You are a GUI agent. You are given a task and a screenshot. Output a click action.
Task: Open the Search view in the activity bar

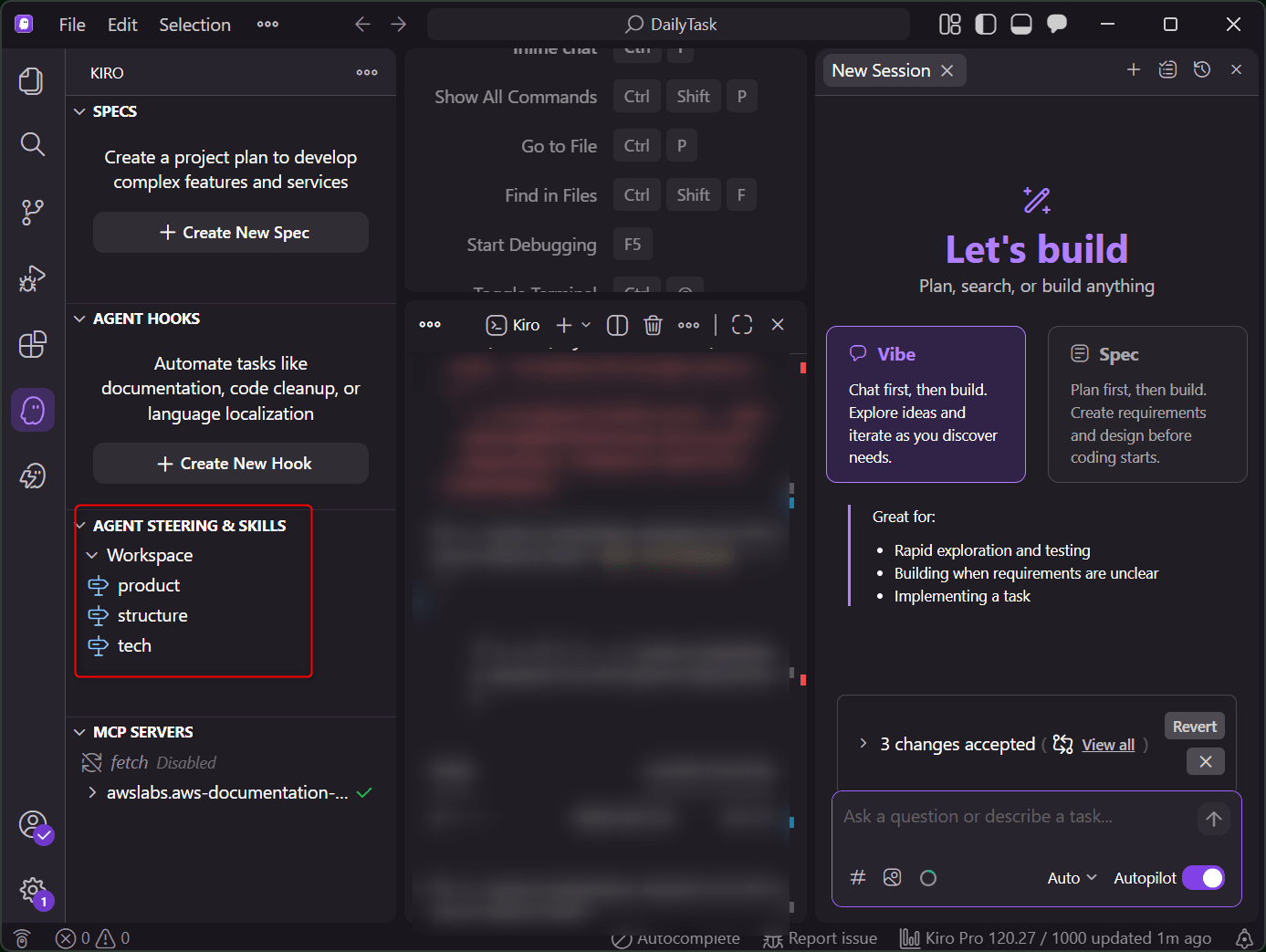32,144
